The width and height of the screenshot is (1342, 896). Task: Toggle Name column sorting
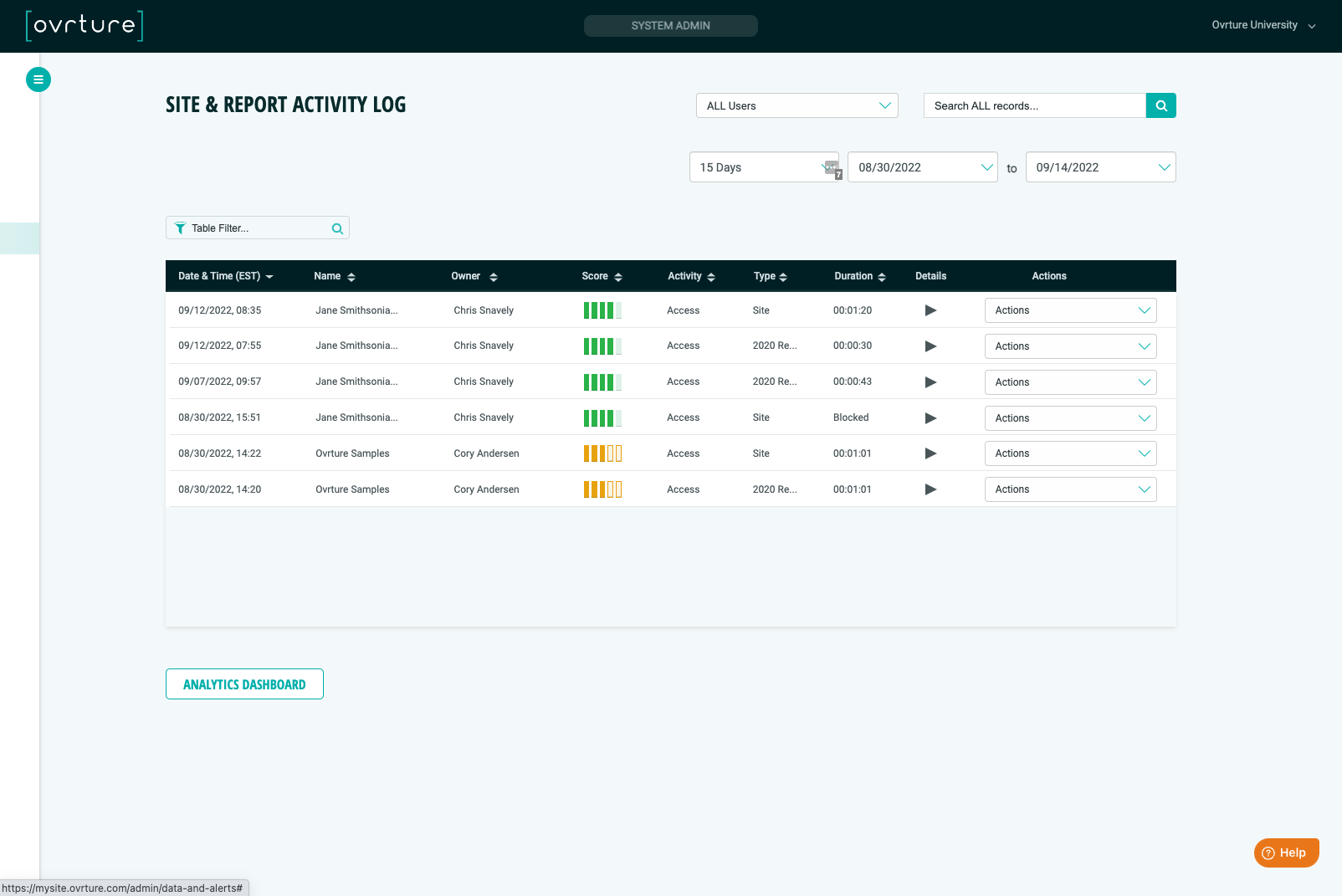pyautogui.click(x=351, y=276)
